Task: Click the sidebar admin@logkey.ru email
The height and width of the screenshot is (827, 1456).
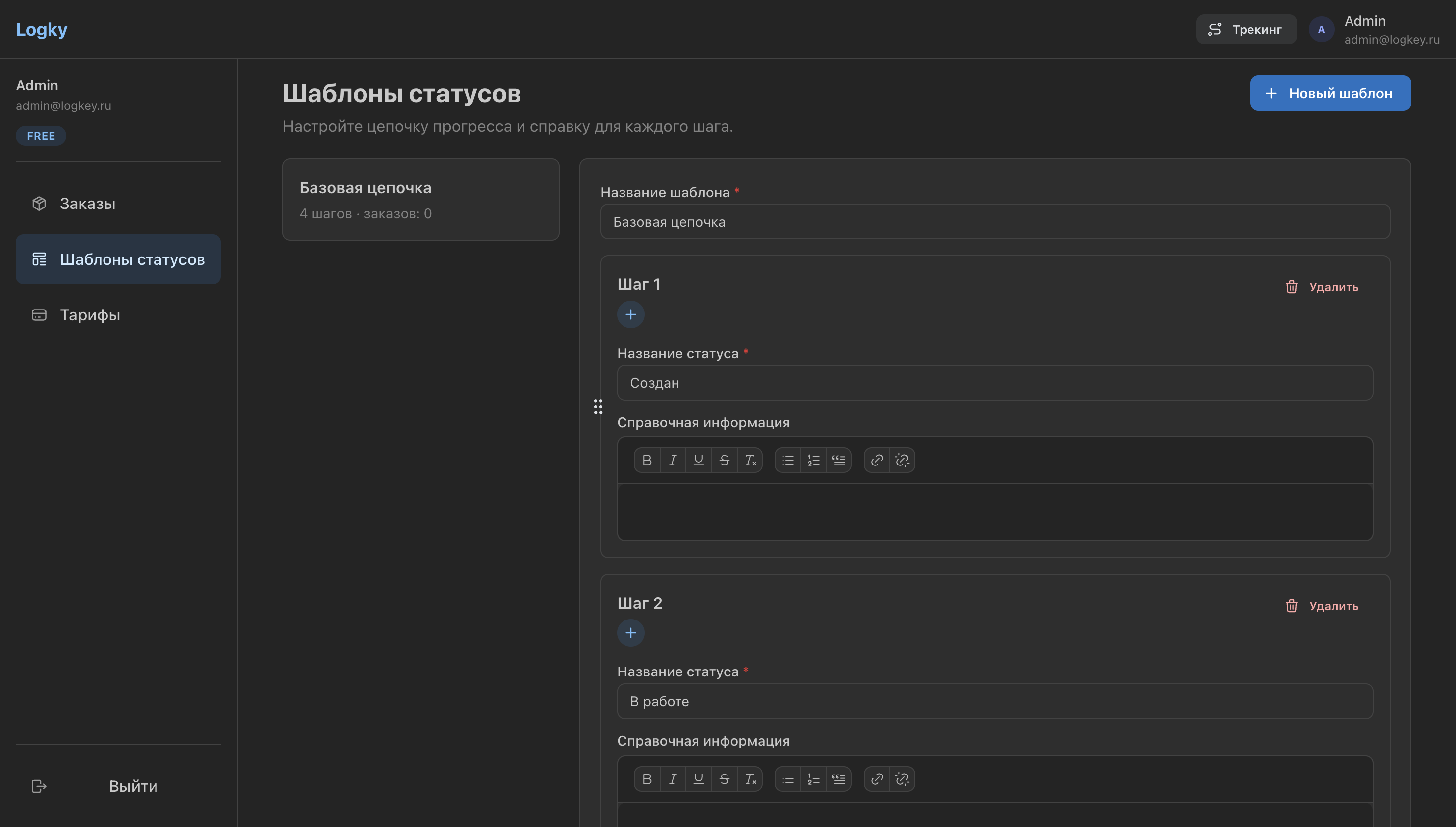Action: 63,105
